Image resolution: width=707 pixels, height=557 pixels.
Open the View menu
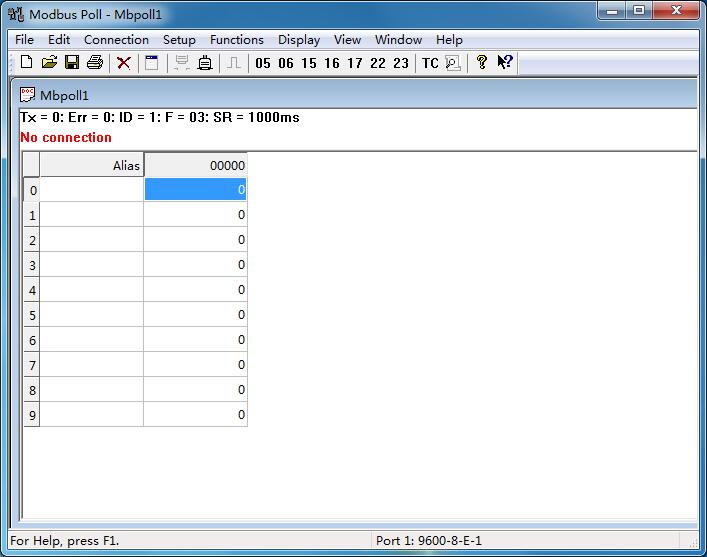pos(347,40)
